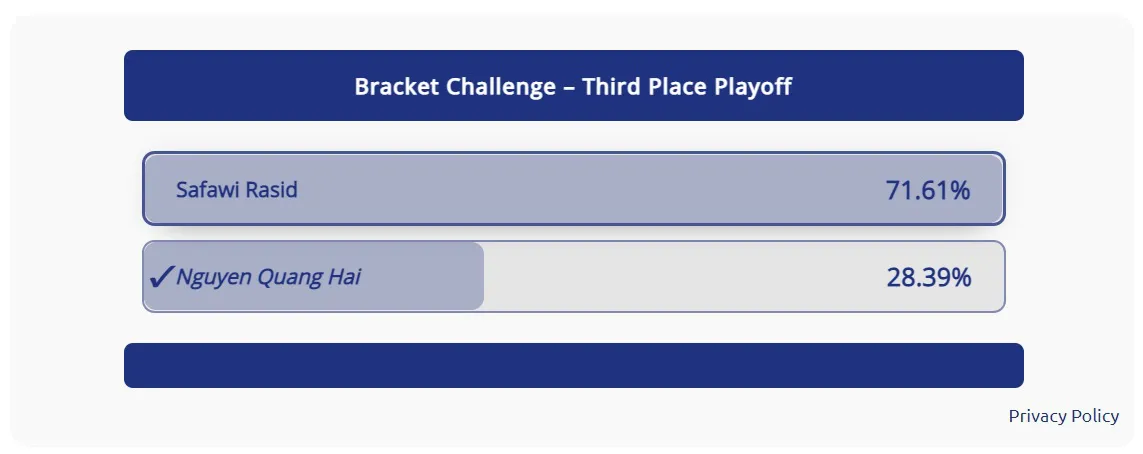Click the filled portion of Nguyen's result bar
The width and height of the screenshot is (1143, 454).
[x=314, y=276]
